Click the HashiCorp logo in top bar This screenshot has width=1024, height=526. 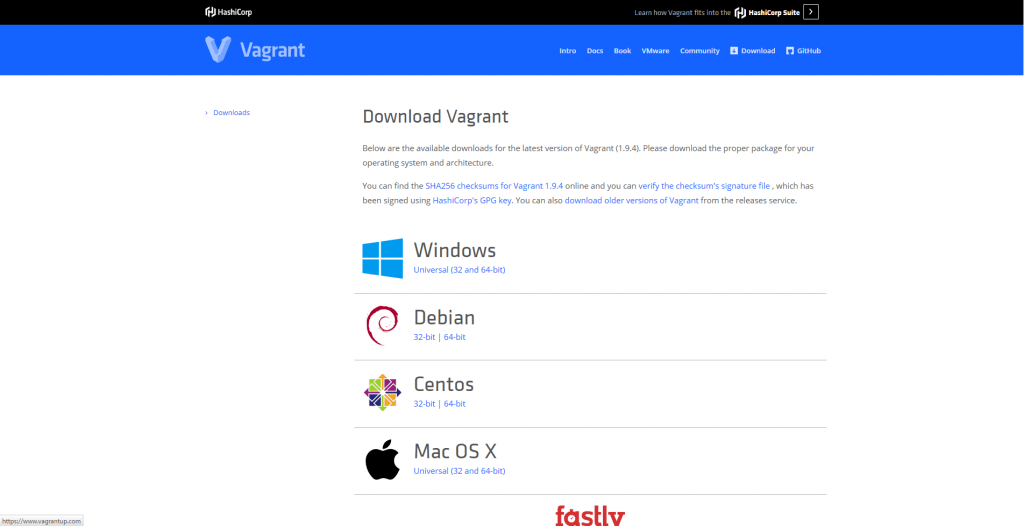228,12
